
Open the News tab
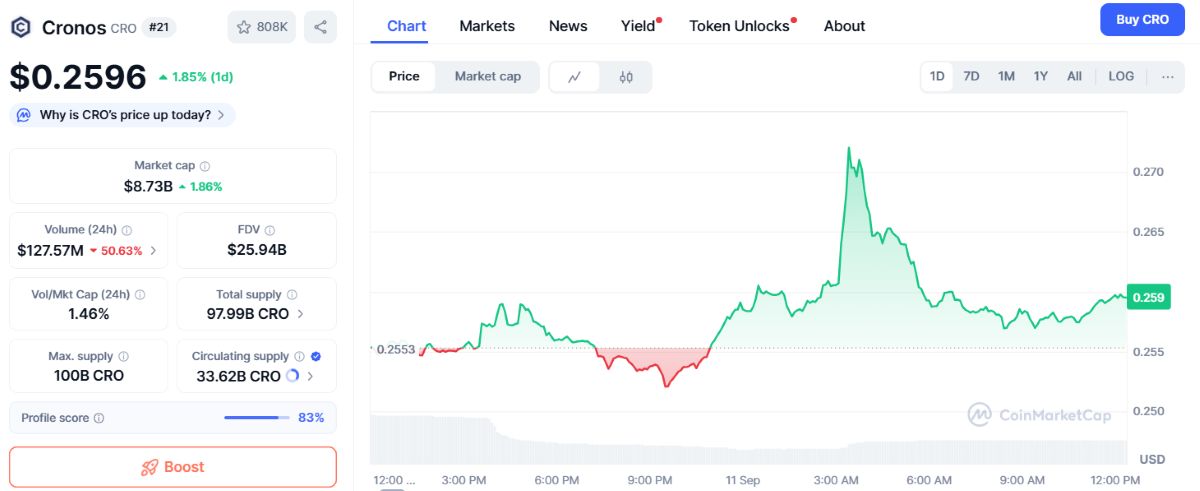click(x=568, y=26)
